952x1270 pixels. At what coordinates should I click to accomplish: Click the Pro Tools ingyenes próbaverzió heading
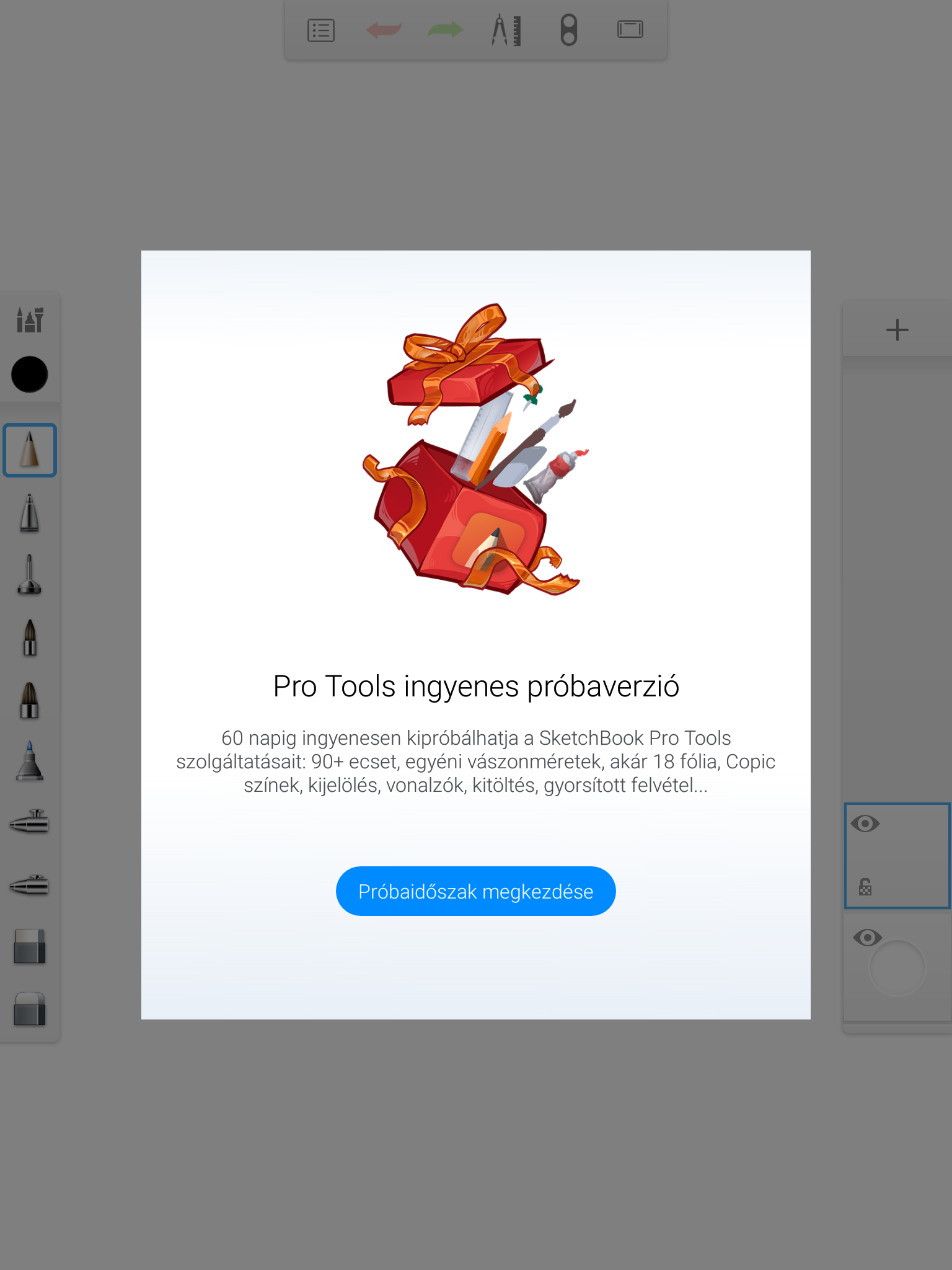coord(476,686)
